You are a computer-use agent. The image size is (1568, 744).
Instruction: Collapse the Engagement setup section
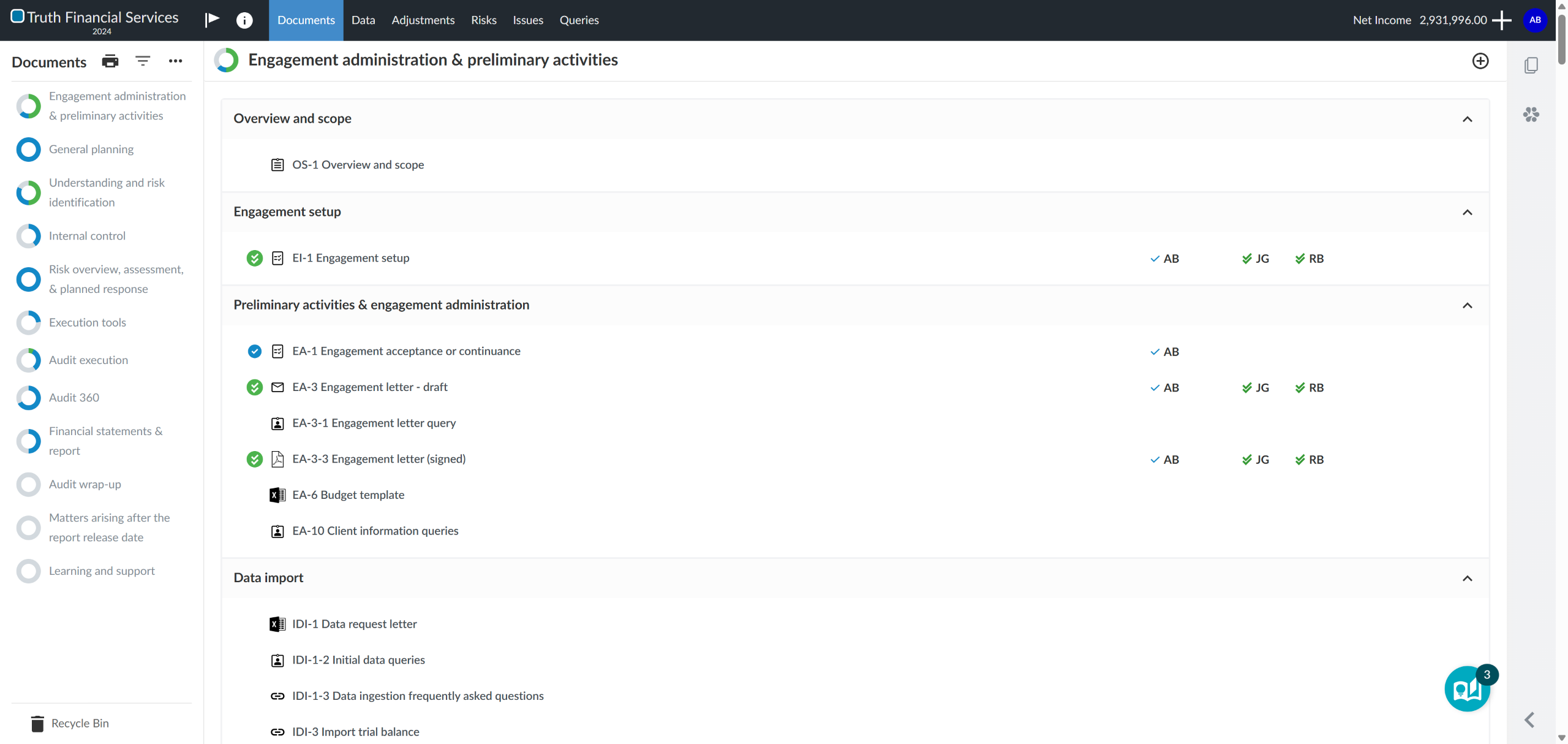[1468, 213]
